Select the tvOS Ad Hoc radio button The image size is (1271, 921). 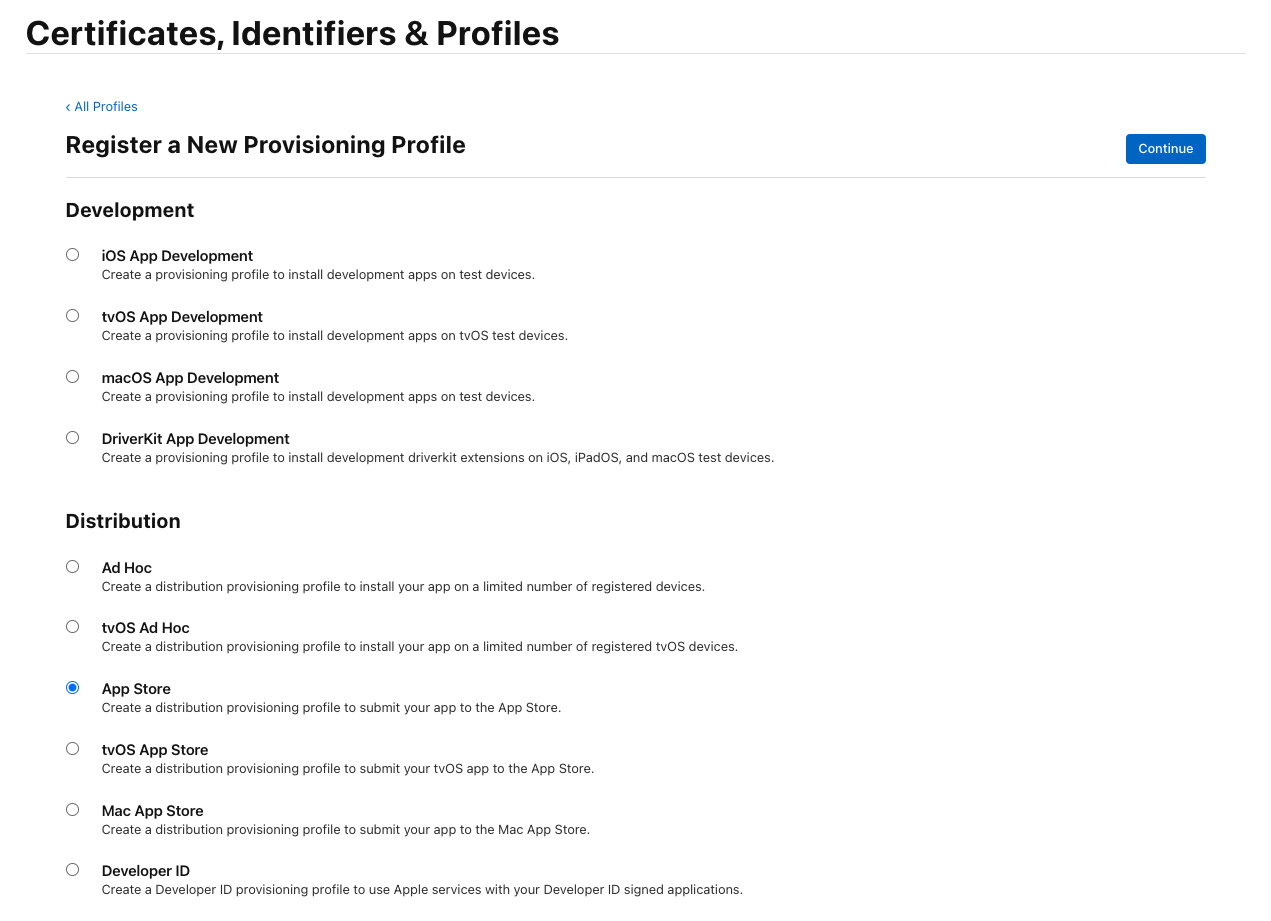[72, 626]
